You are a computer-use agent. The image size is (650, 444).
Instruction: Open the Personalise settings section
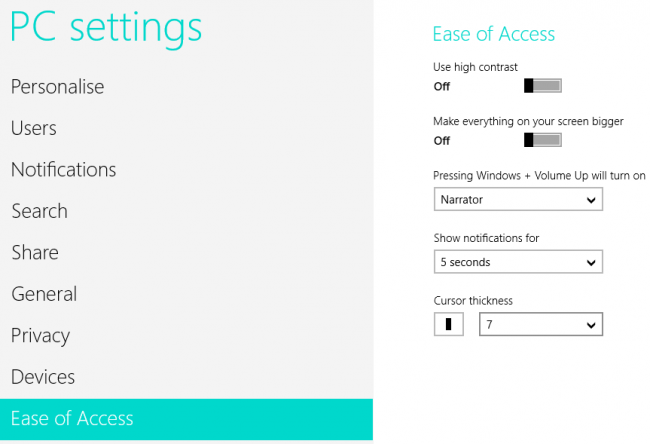pyautogui.click(x=58, y=87)
